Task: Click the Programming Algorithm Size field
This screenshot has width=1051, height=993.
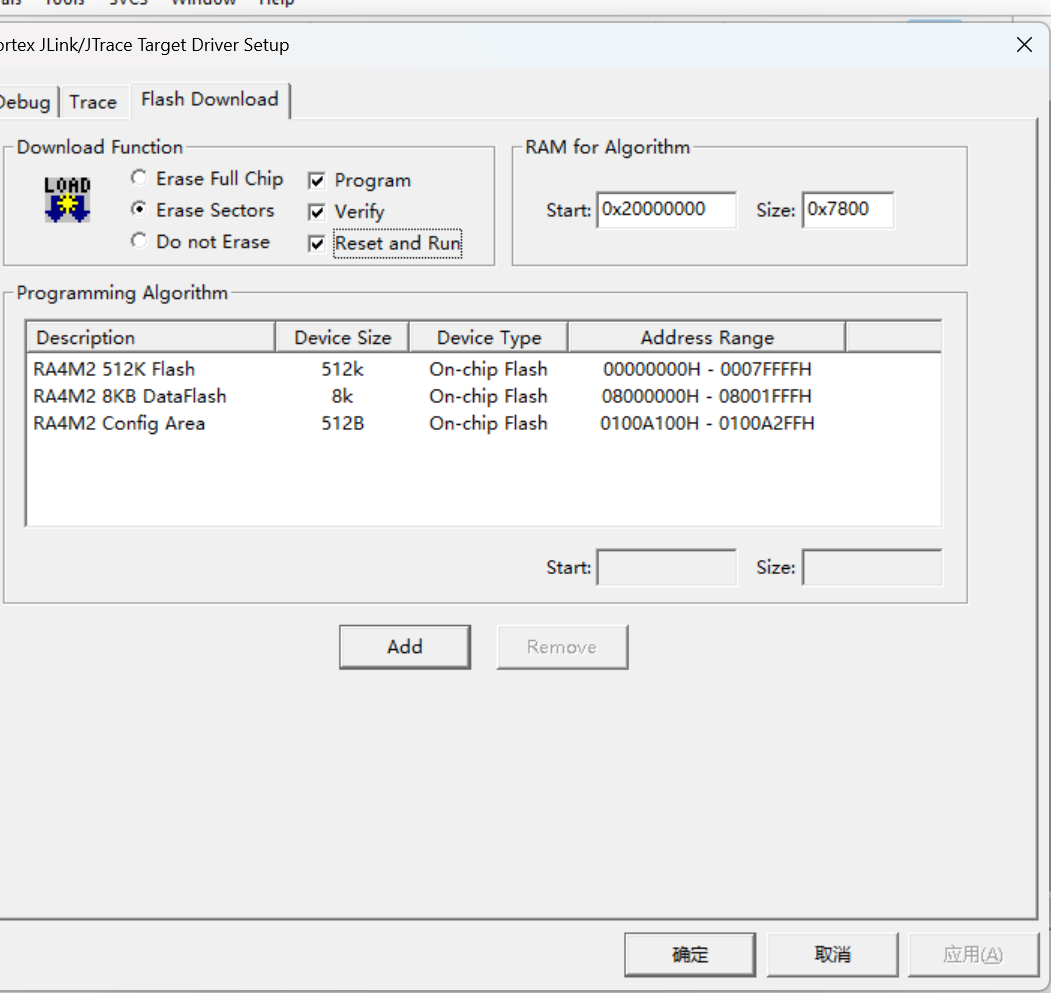Action: click(871, 567)
